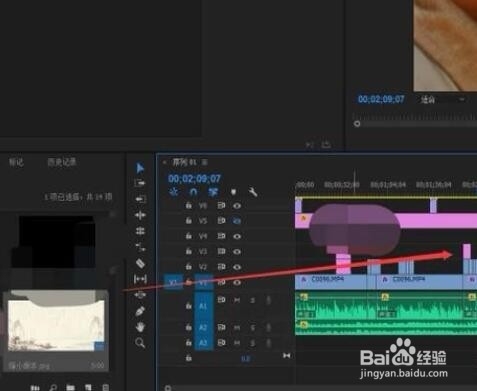Solo audio track A3

pos(252,343)
